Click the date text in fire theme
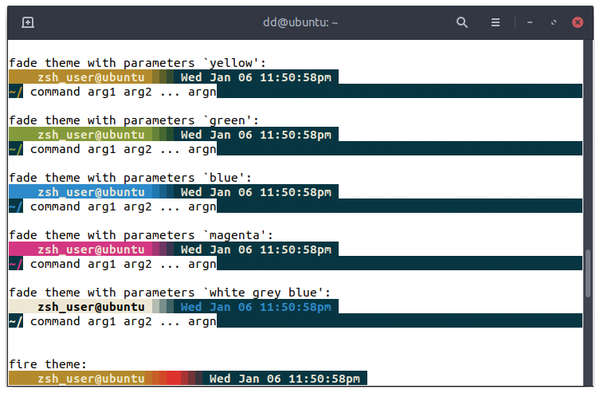Viewport: 600px width, 393px height. (x=285, y=378)
